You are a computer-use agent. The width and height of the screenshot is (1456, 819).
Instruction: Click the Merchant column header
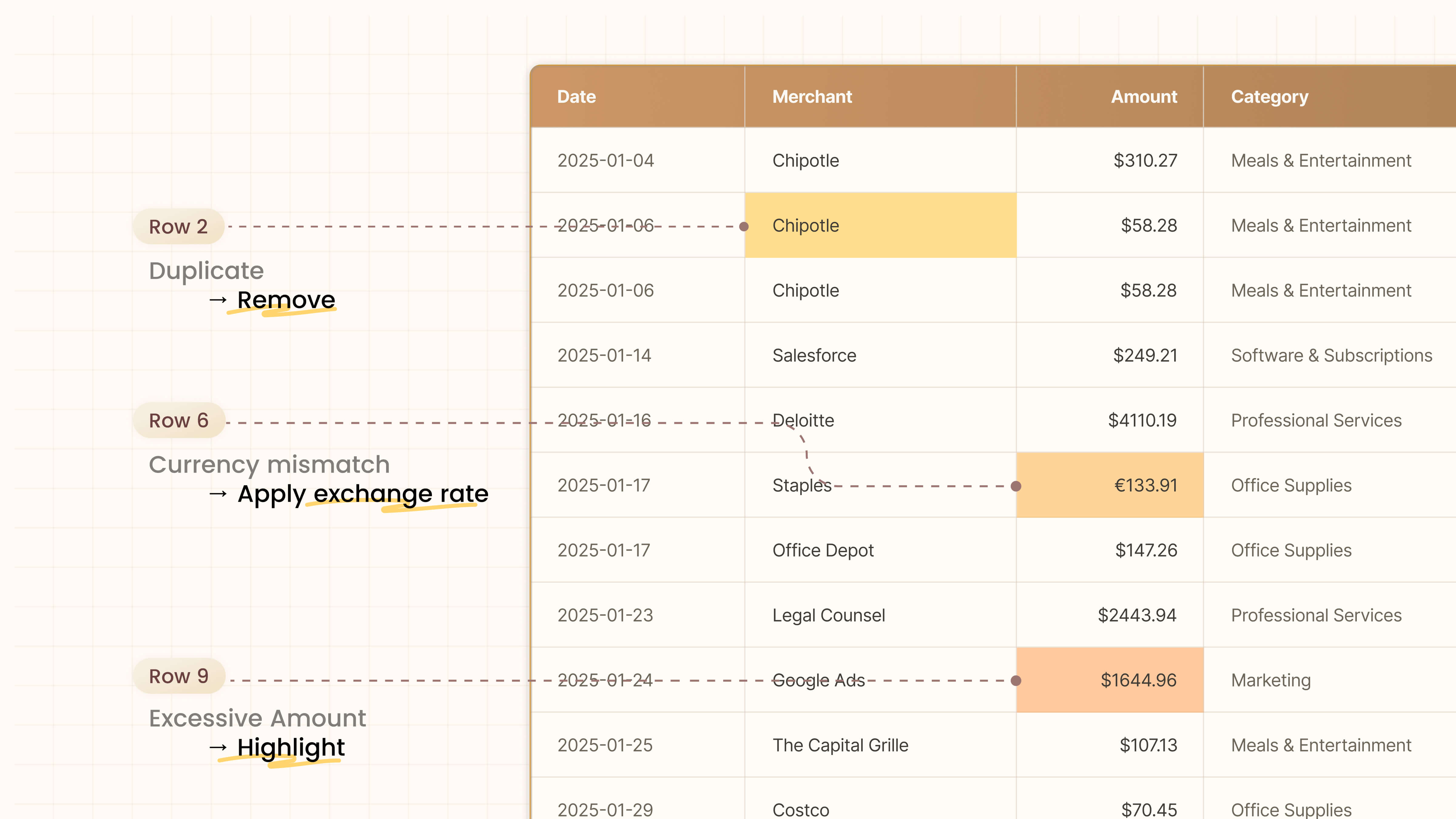point(812,97)
